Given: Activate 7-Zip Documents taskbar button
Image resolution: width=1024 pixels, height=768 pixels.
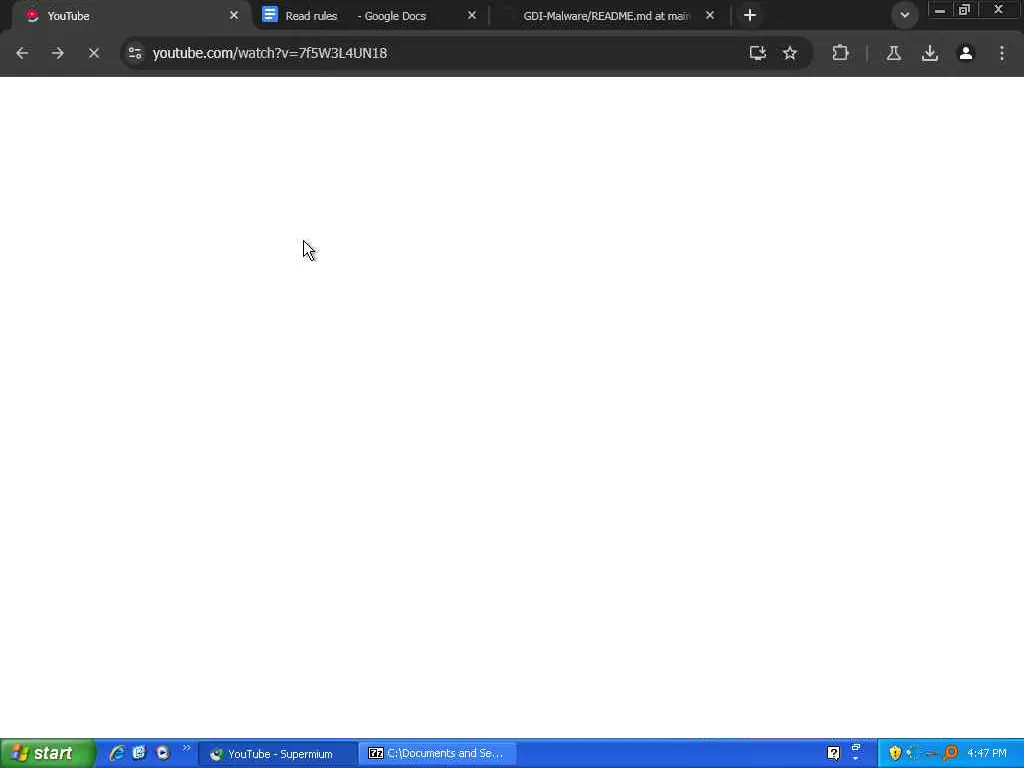Looking at the screenshot, I should 438,754.
